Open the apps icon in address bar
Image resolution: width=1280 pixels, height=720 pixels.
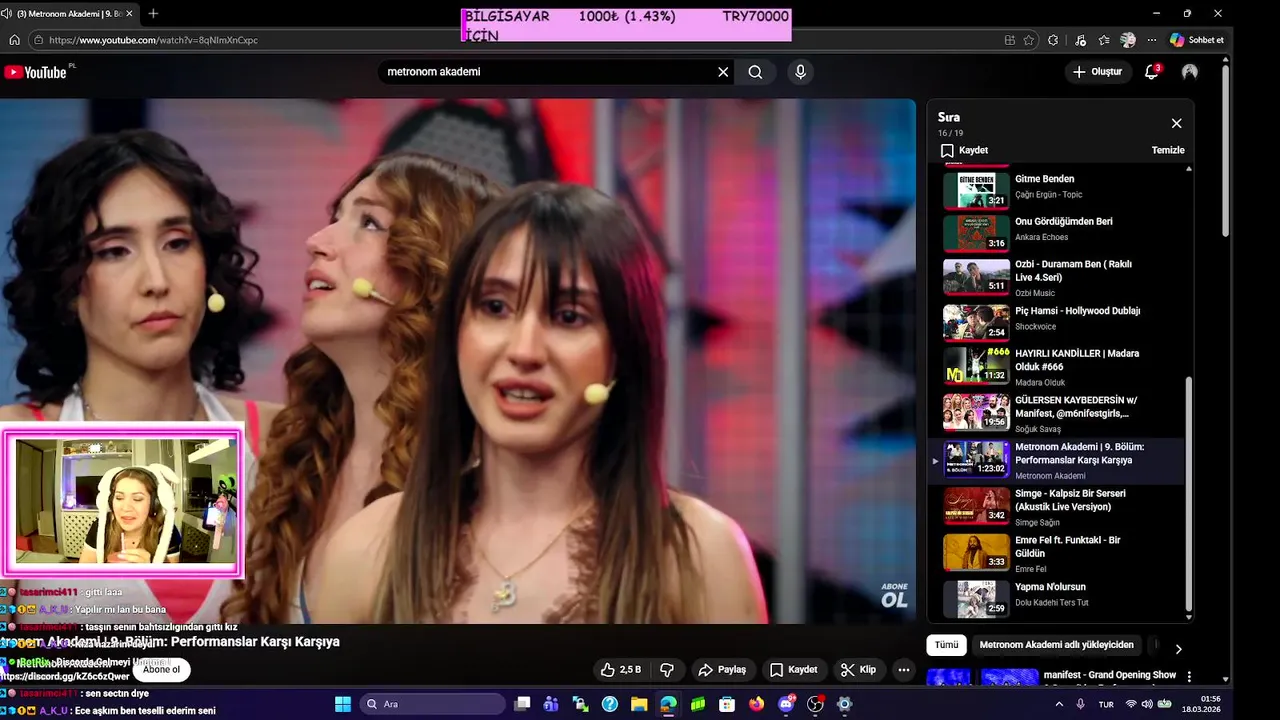tap(1010, 40)
